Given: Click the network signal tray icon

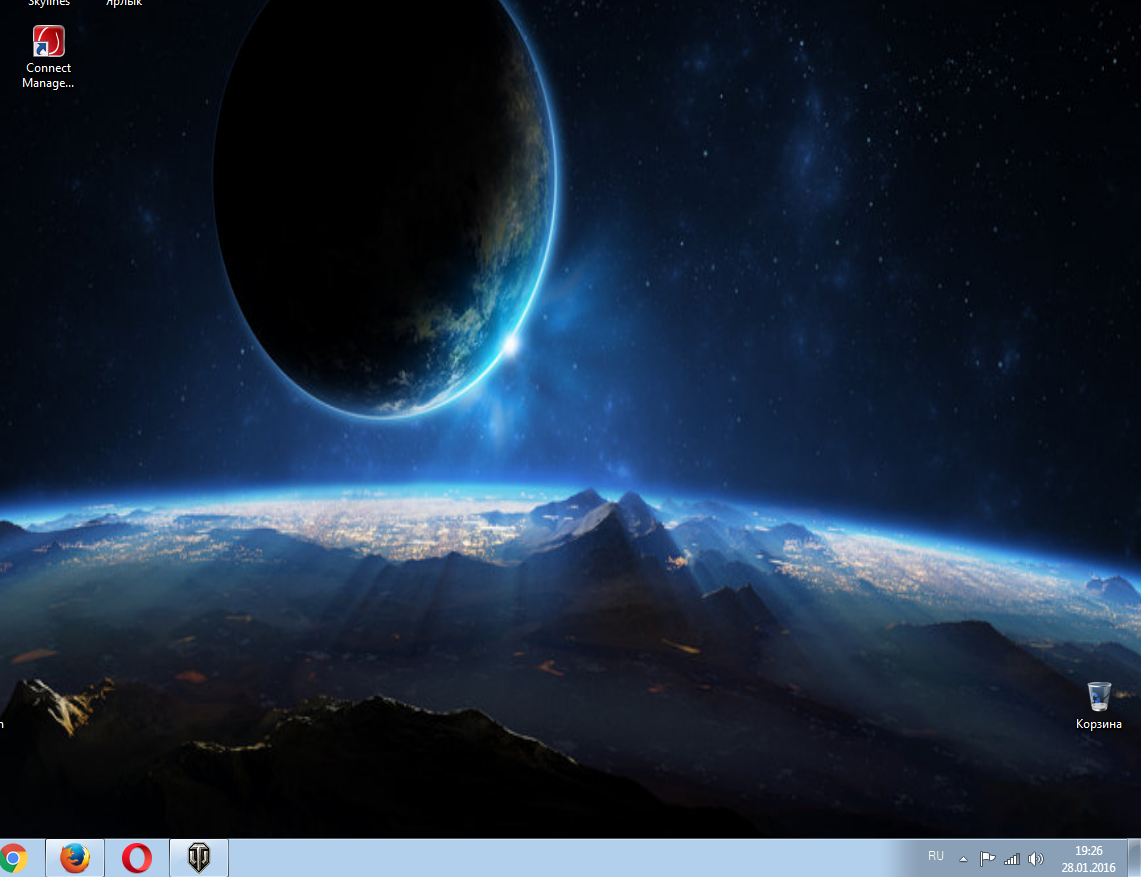Looking at the screenshot, I should [x=1011, y=858].
